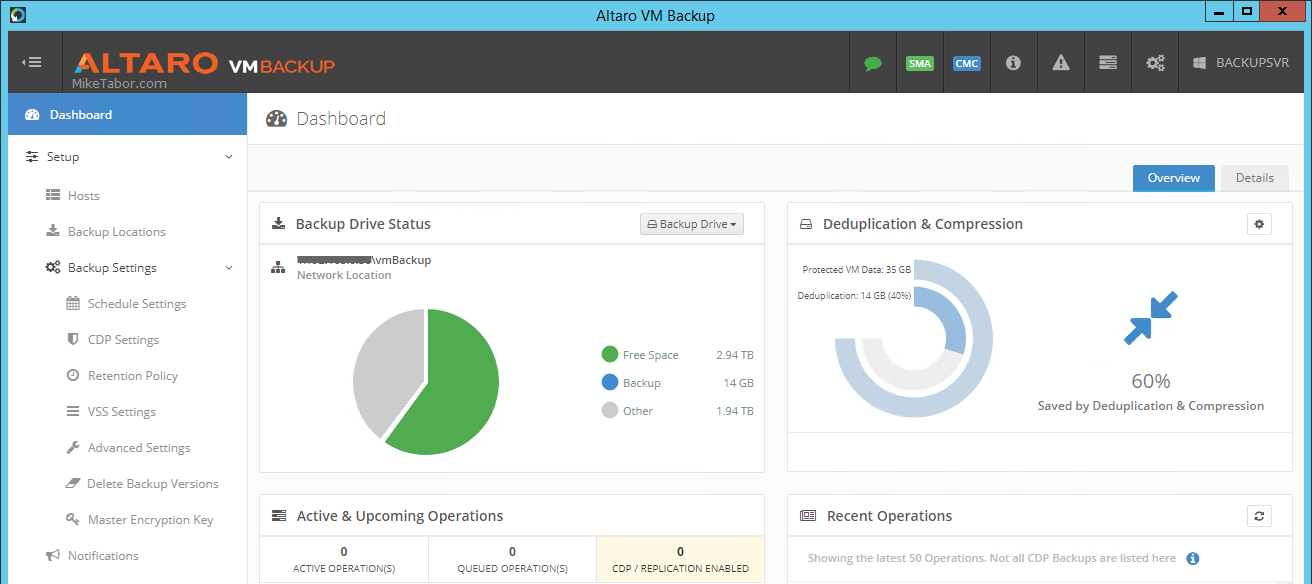Select the CDP / Replication Enabled counter

click(x=680, y=559)
